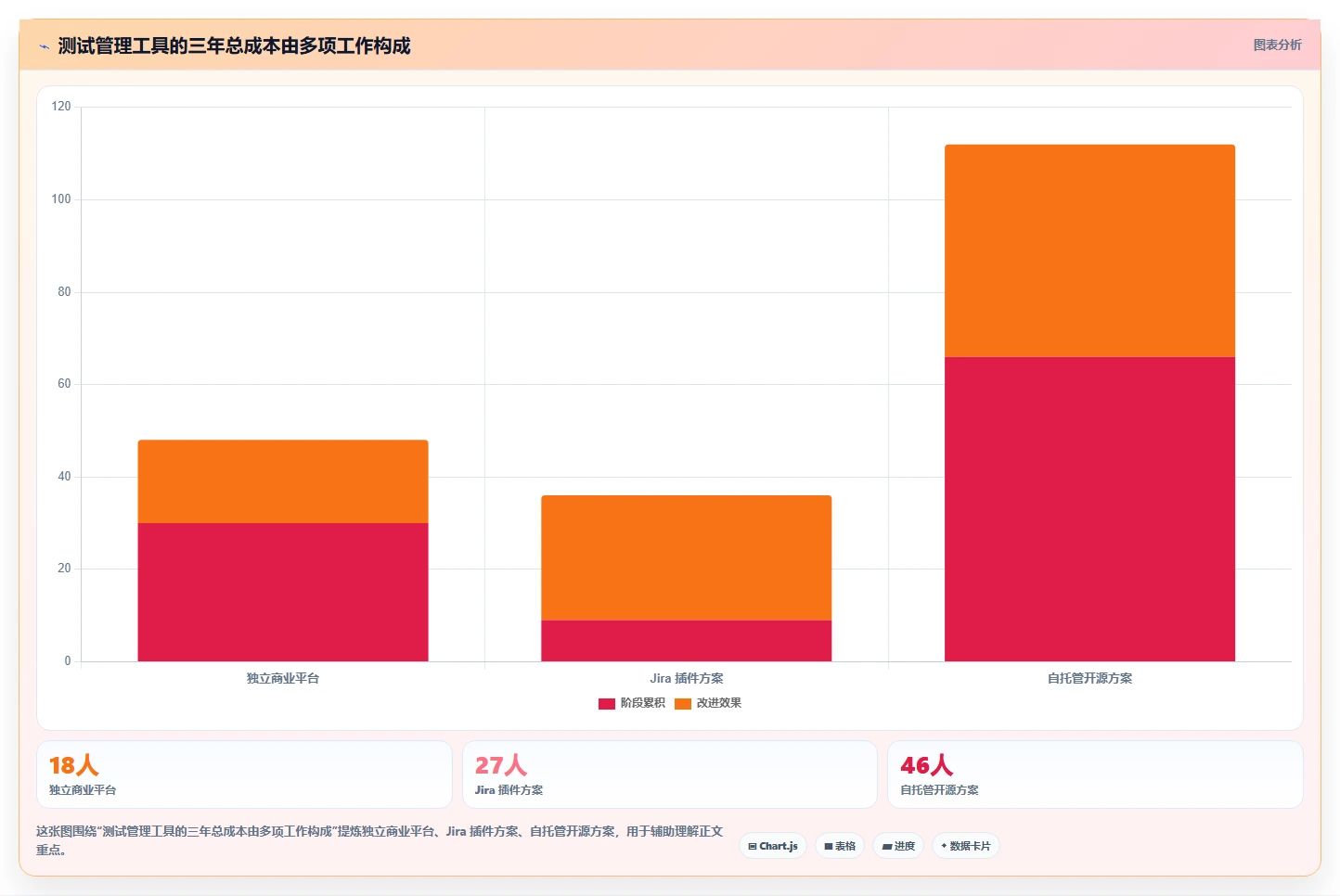
Task: Click red bar segment of 独立商业平台
Action: 283,592
